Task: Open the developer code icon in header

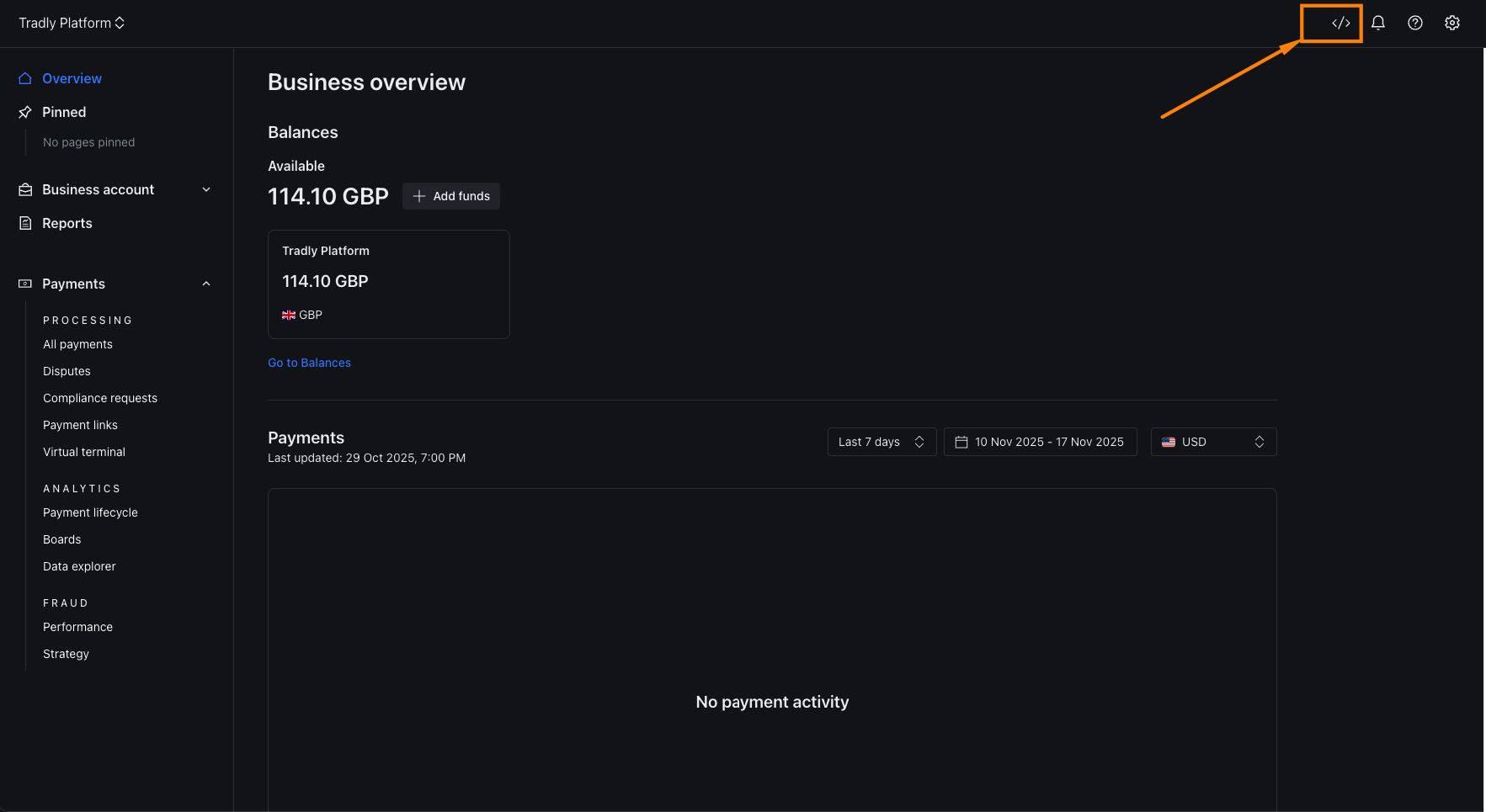Action: [1340, 23]
